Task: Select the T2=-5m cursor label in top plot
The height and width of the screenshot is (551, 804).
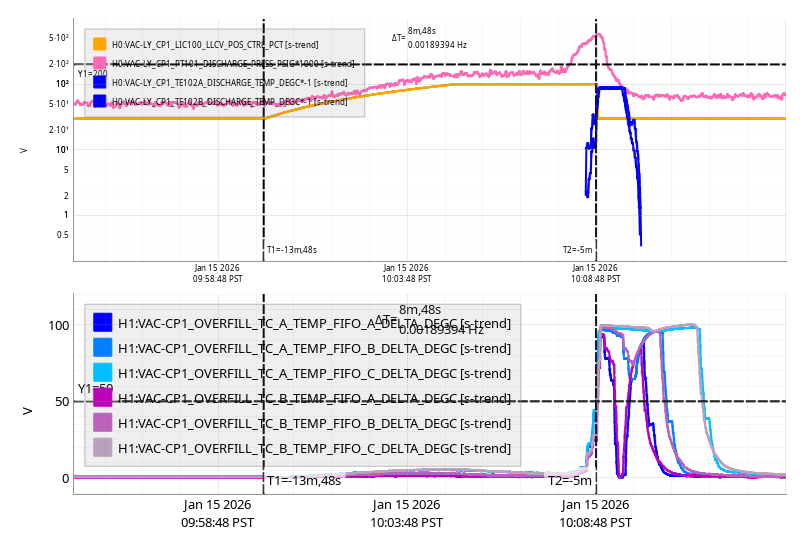Action: pos(577,250)
